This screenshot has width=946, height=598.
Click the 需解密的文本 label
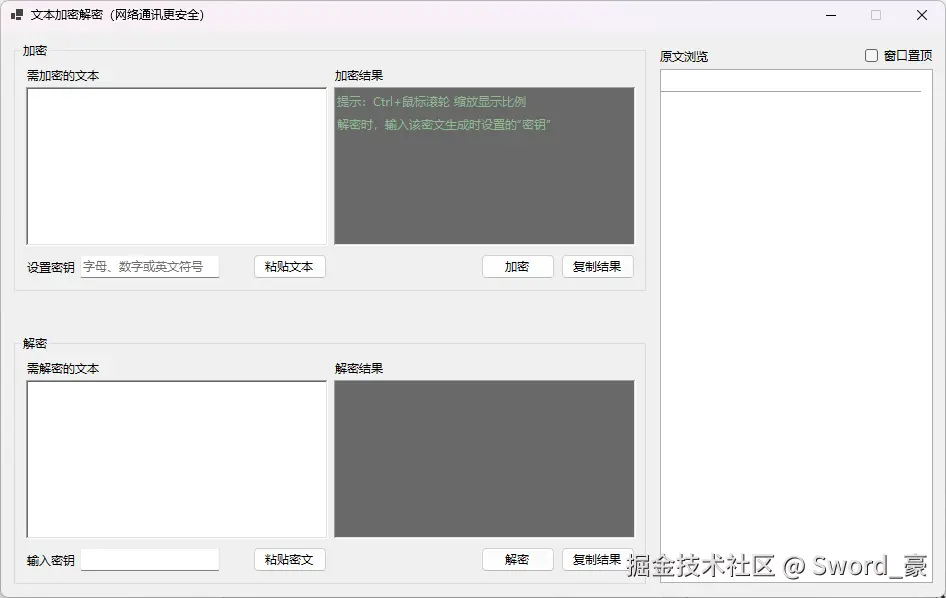[x=63, y=369]
